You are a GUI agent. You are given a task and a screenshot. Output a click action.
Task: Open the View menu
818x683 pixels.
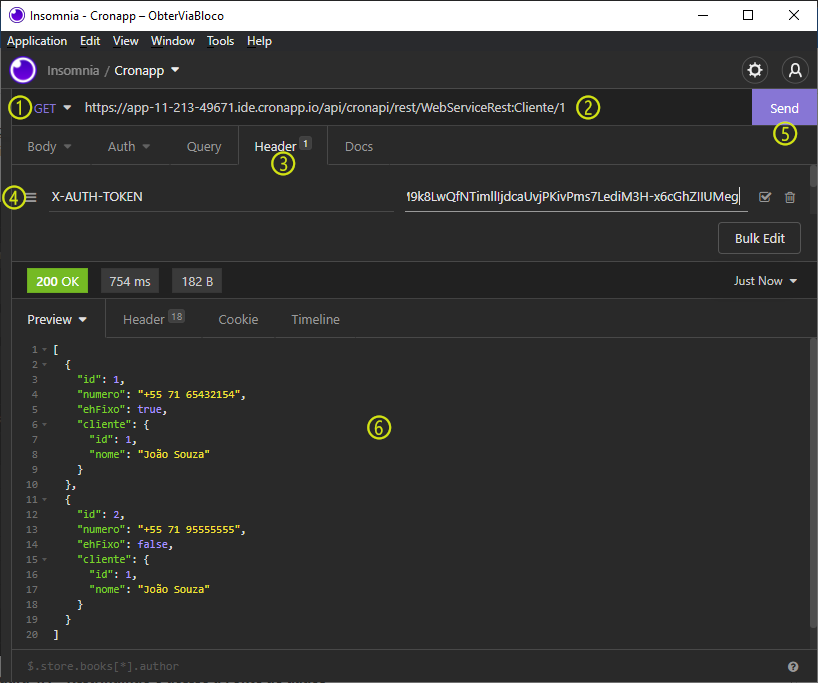[x=126, y=41]
